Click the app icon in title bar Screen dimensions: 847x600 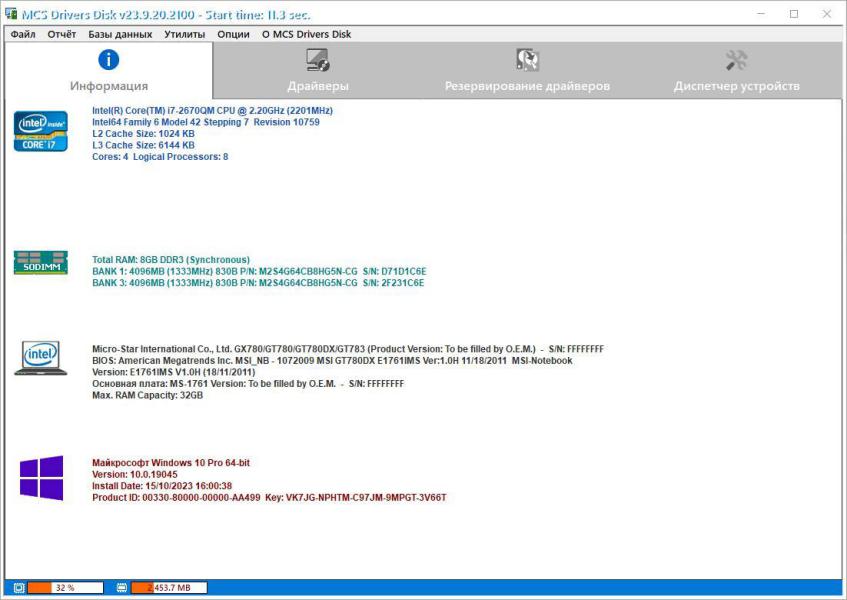pos(10,14)
